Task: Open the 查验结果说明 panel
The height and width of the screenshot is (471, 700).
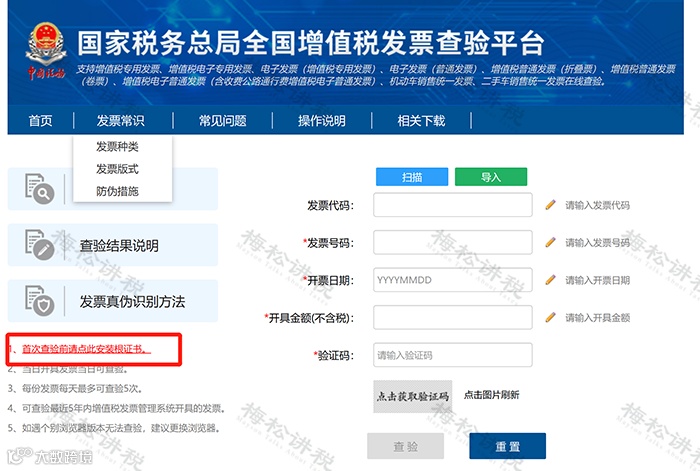Action: click(113, 245)
